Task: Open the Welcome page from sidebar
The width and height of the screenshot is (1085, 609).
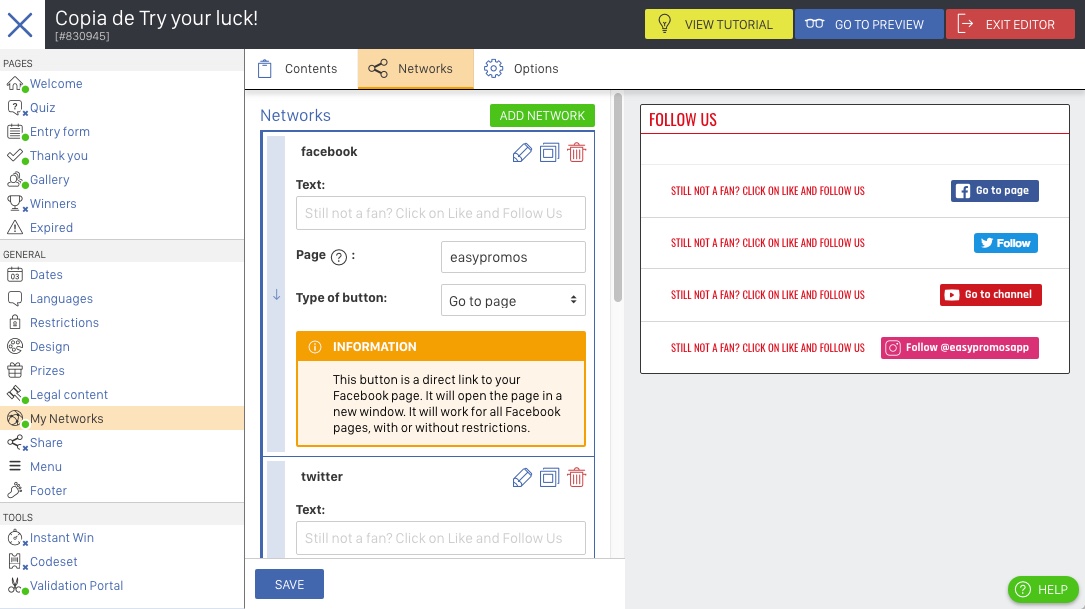Action: click(x=56, y=84)
